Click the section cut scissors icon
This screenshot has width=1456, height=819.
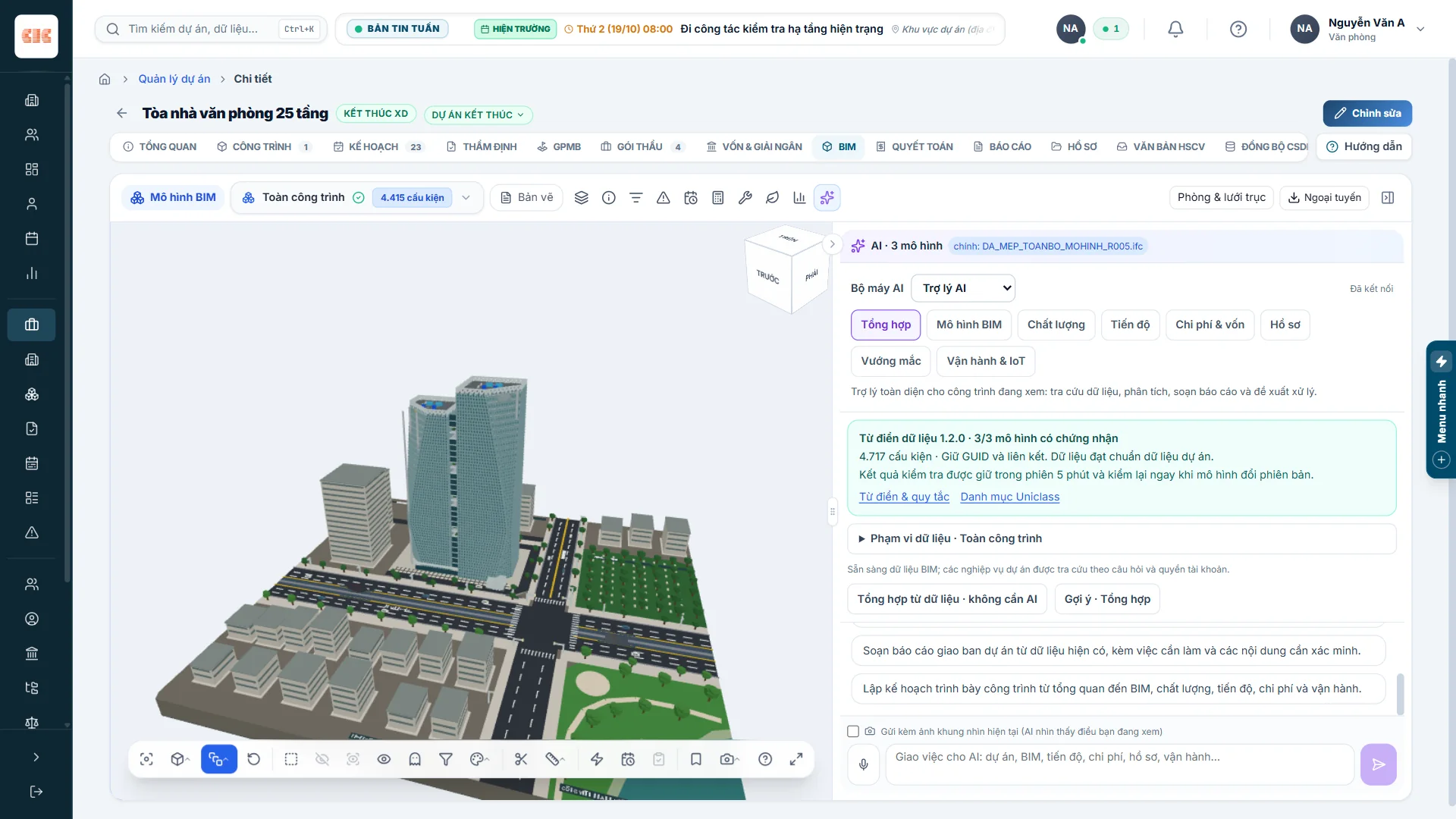click(x=520, y=759)
